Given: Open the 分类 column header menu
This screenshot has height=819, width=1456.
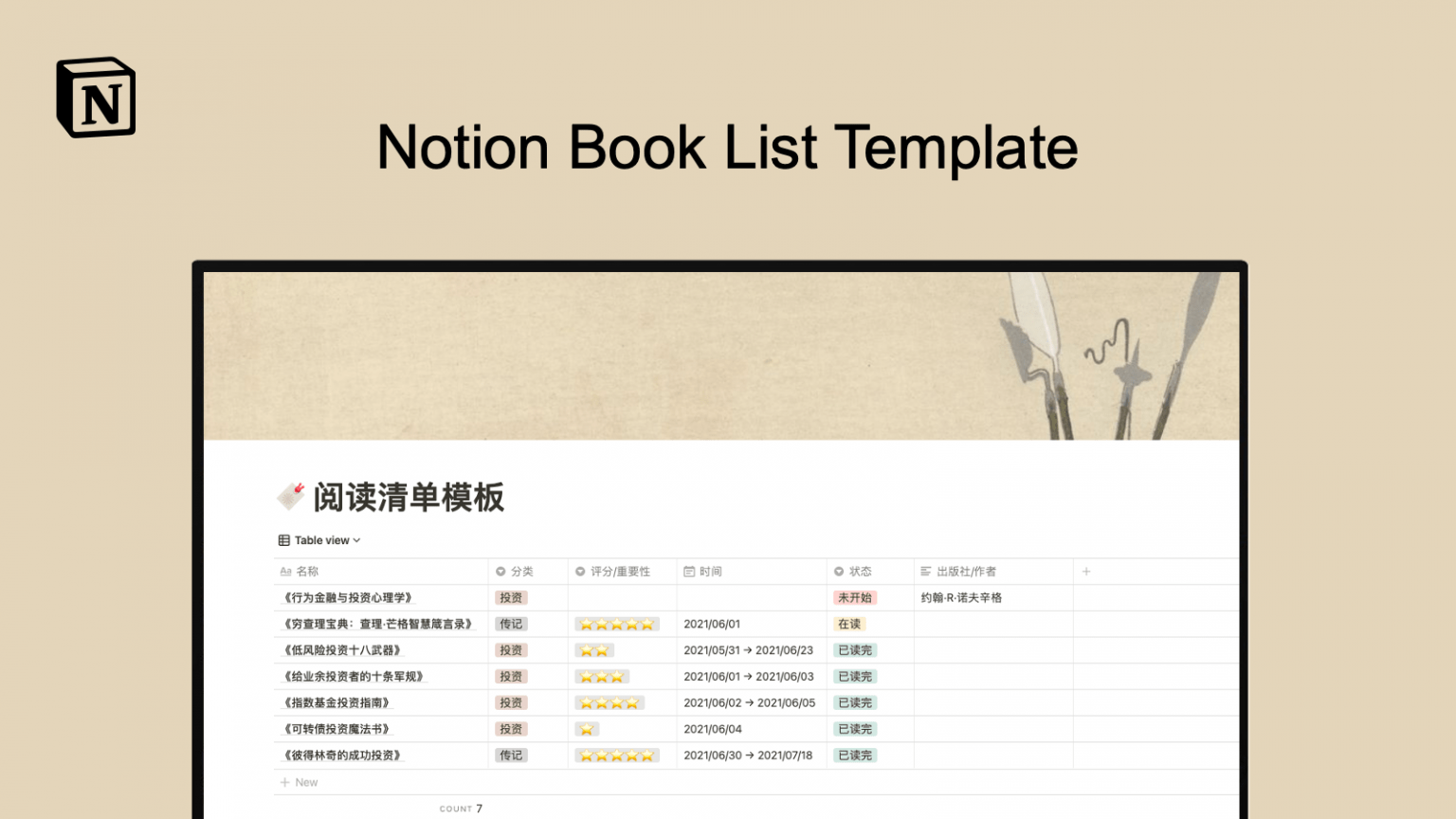Looking at the screenshot, I should [528, 572].
